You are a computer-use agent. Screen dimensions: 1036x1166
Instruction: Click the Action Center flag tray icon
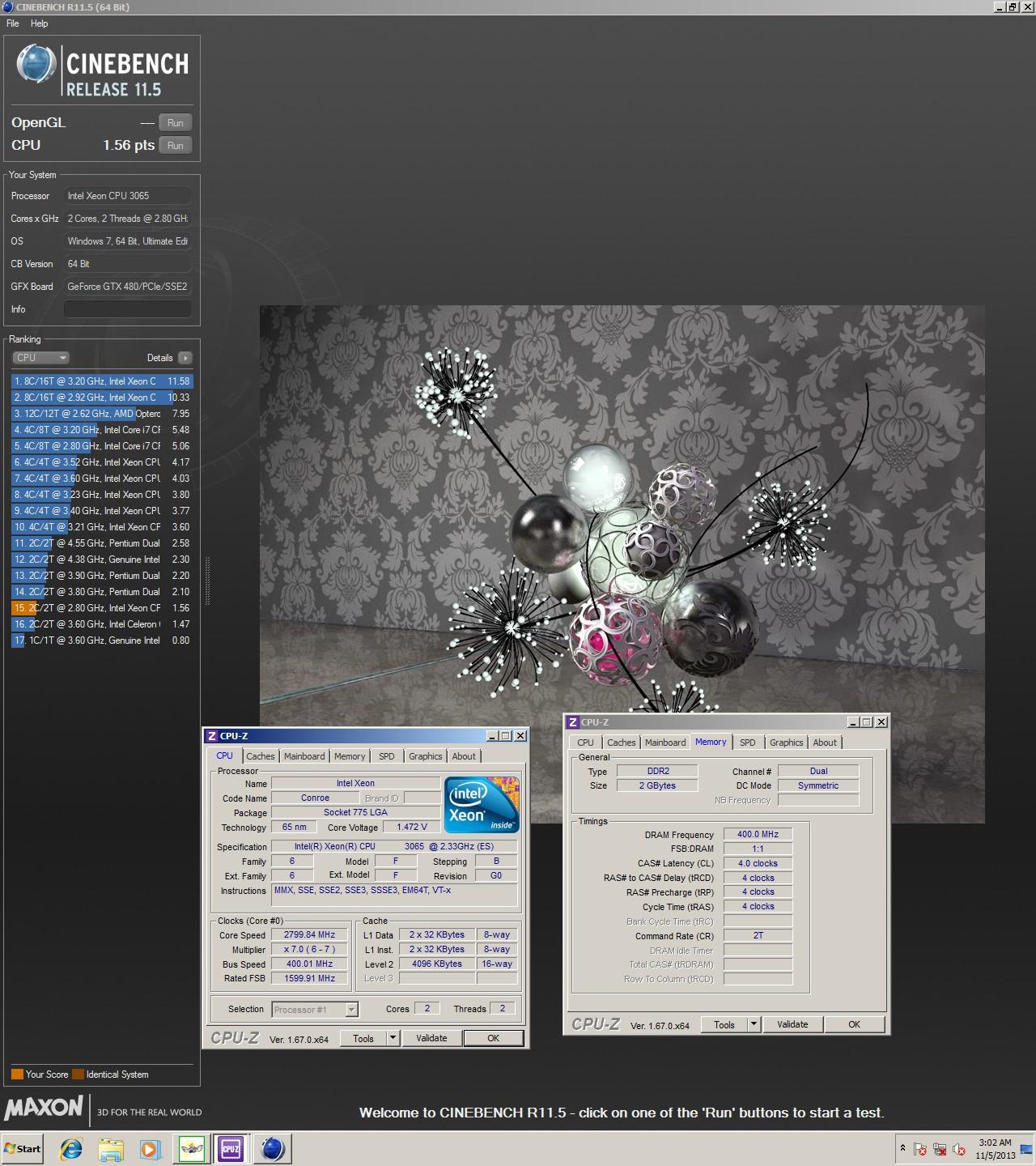(x=920, y=1149)
